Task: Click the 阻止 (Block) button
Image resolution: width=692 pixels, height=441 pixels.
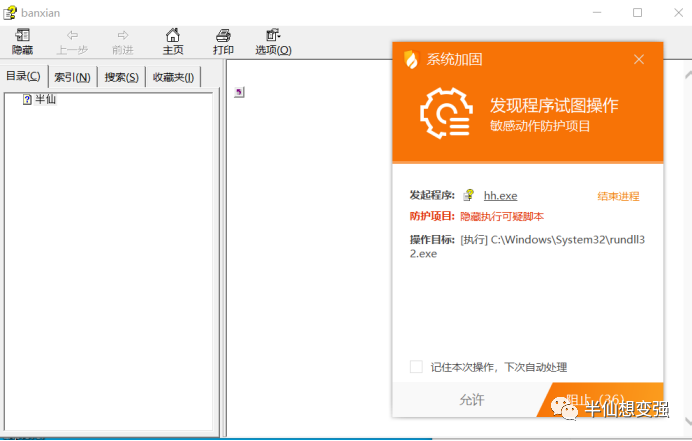Action: pyautogui.click(x=602, y=400)
